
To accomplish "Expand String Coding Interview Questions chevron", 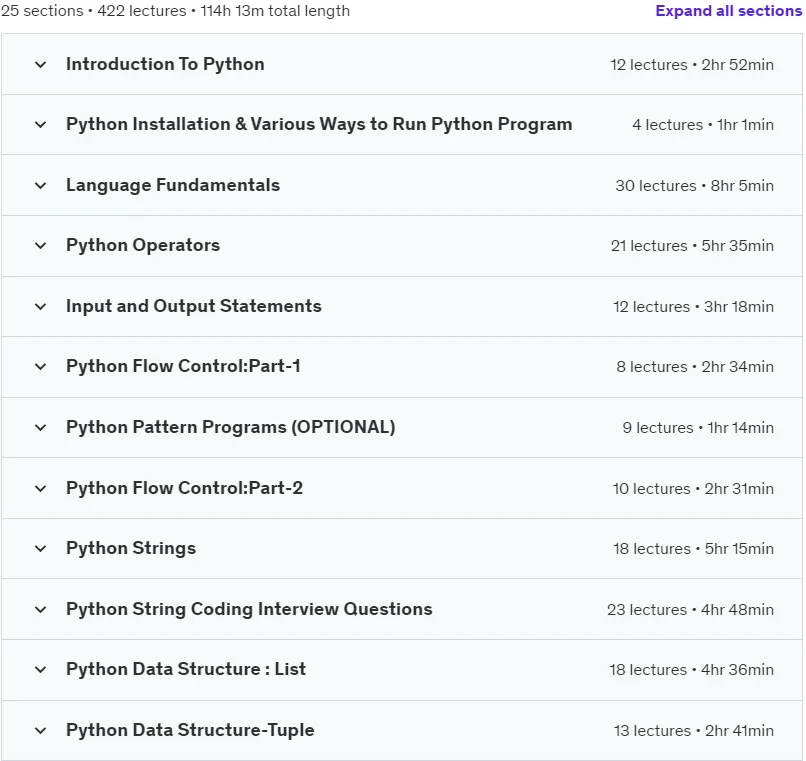I will click(x=41, y=610).
